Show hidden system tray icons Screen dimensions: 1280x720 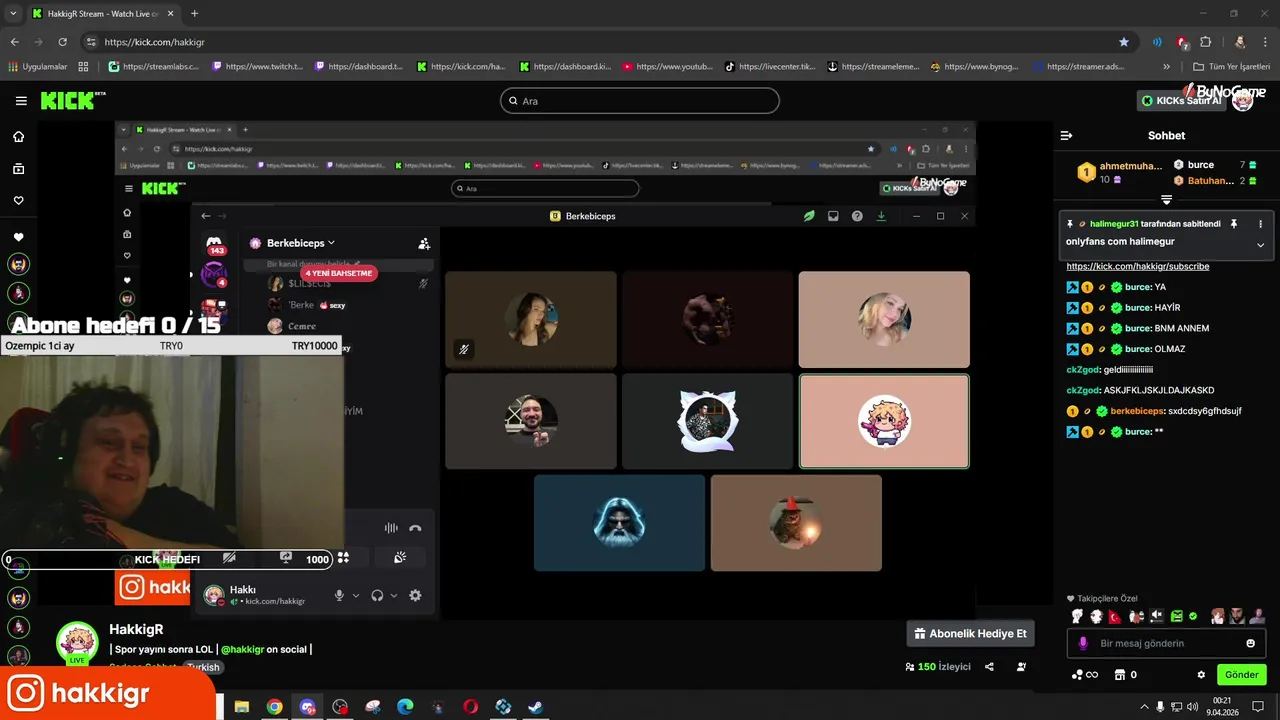point(1144,706)
